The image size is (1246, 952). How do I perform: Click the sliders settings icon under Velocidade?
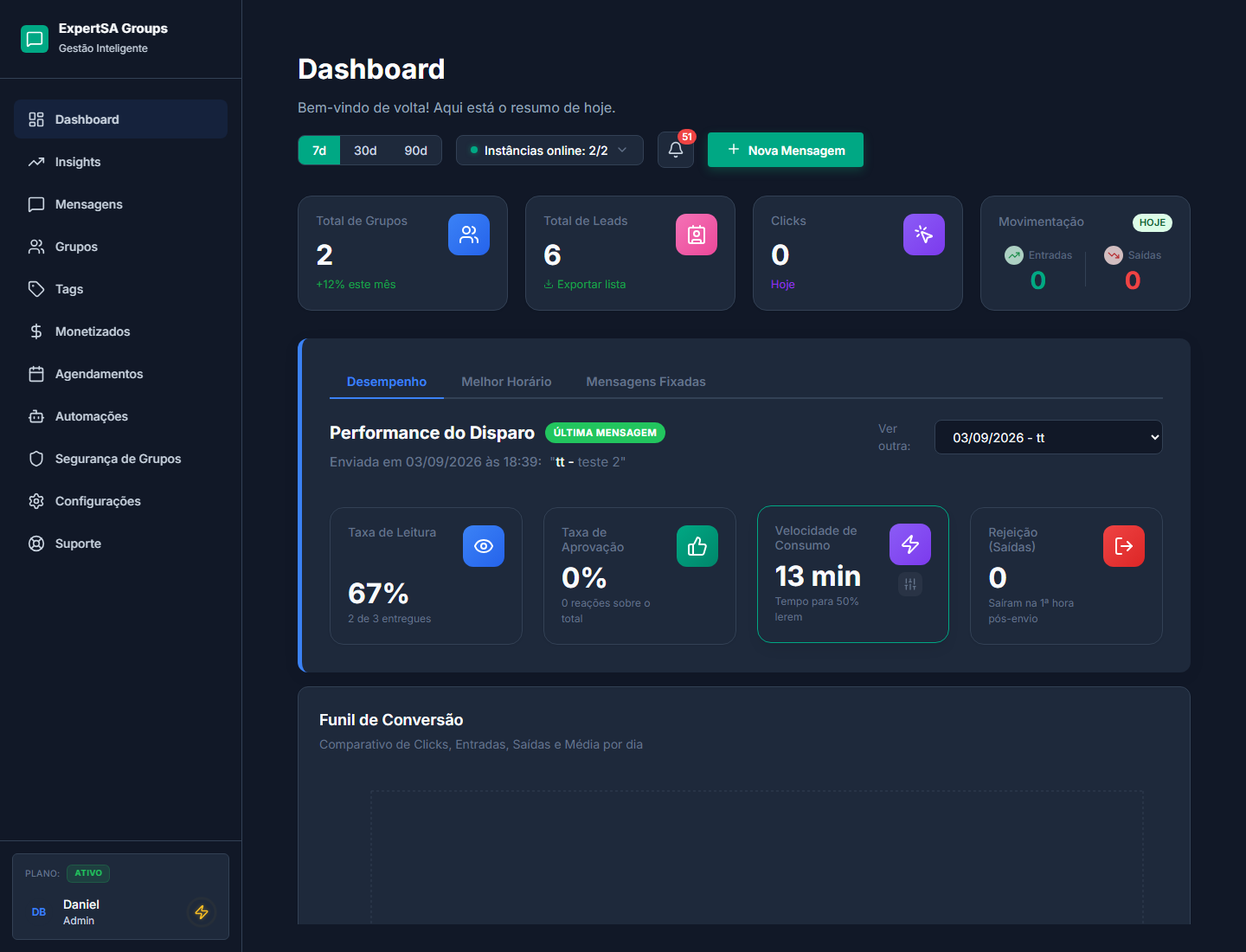click(910, 584)
